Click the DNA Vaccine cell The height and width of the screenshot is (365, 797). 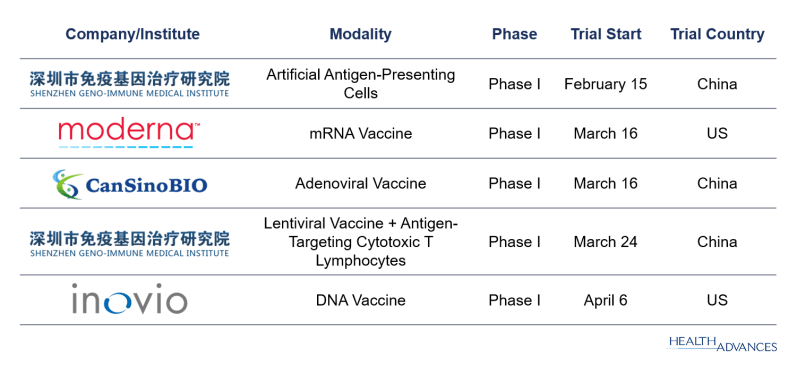click(x=360, y=300)
